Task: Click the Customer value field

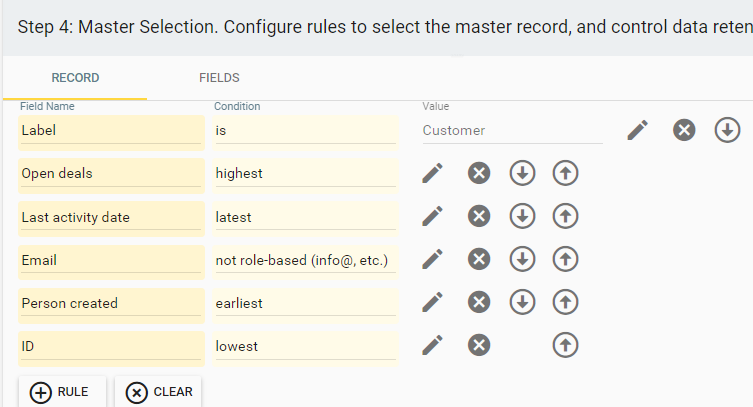Action: (512, 131)
